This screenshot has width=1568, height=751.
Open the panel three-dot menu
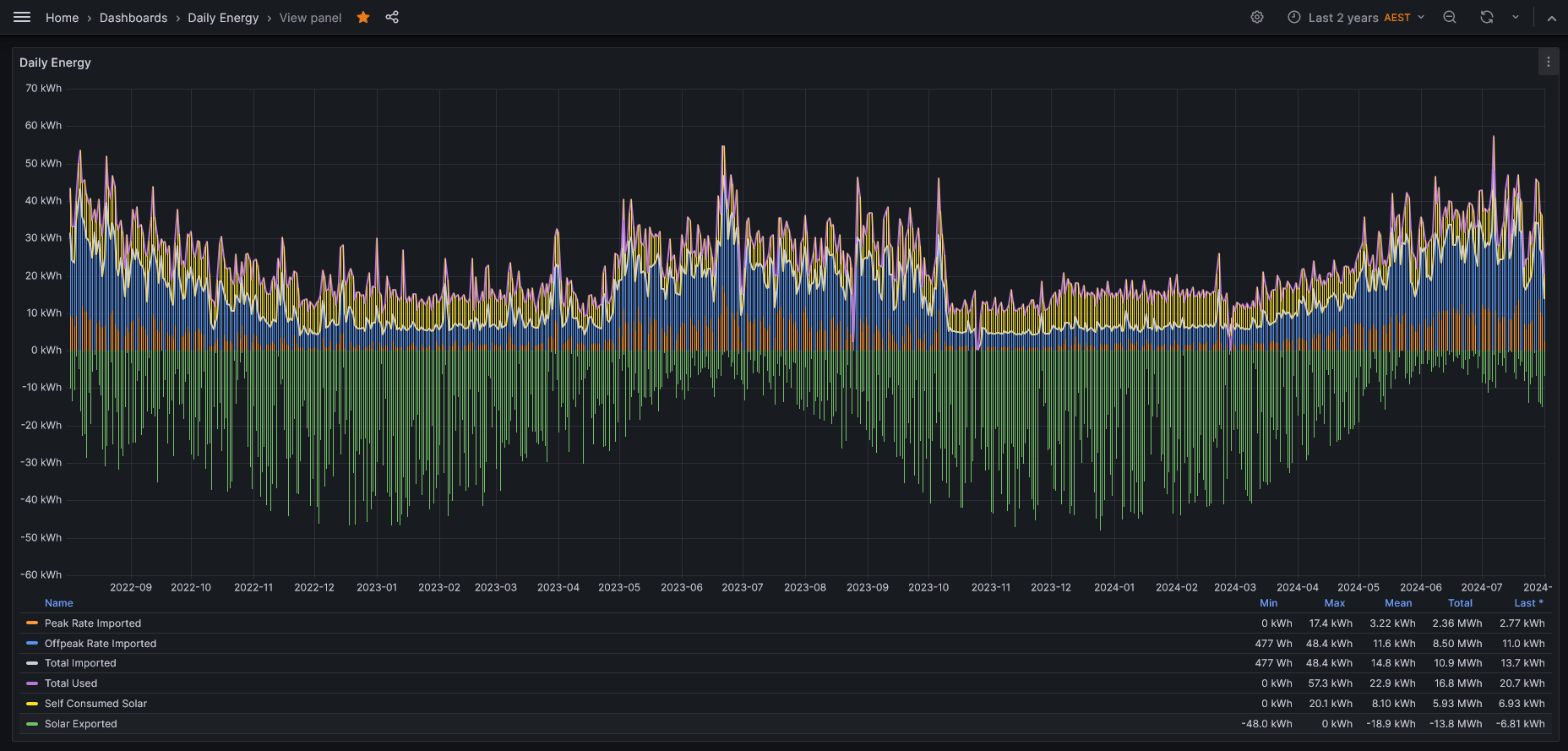[1548, 62]
